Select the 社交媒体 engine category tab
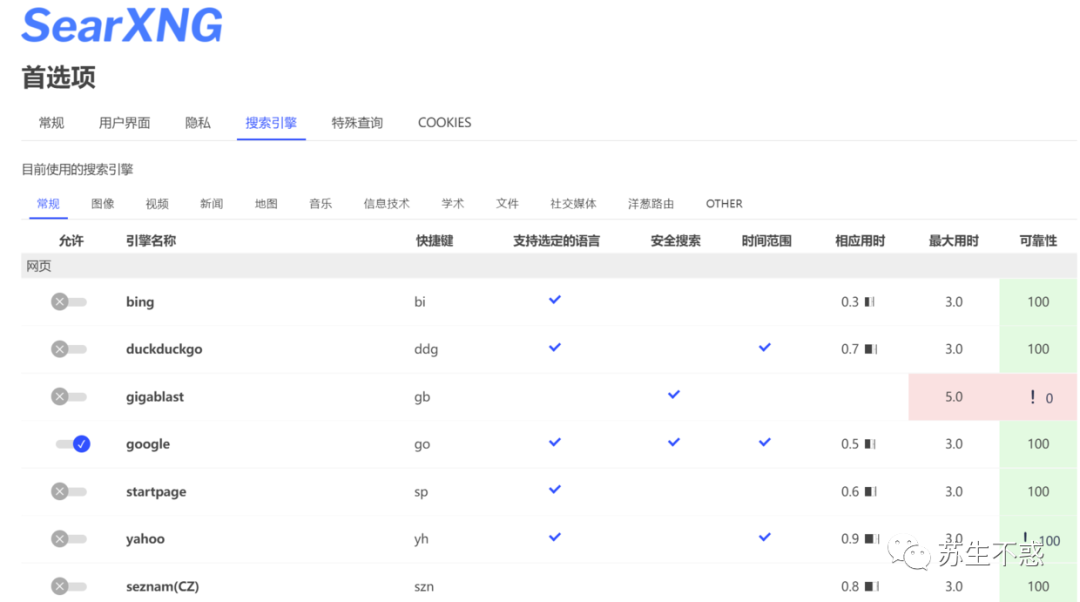 coord(573,204)
